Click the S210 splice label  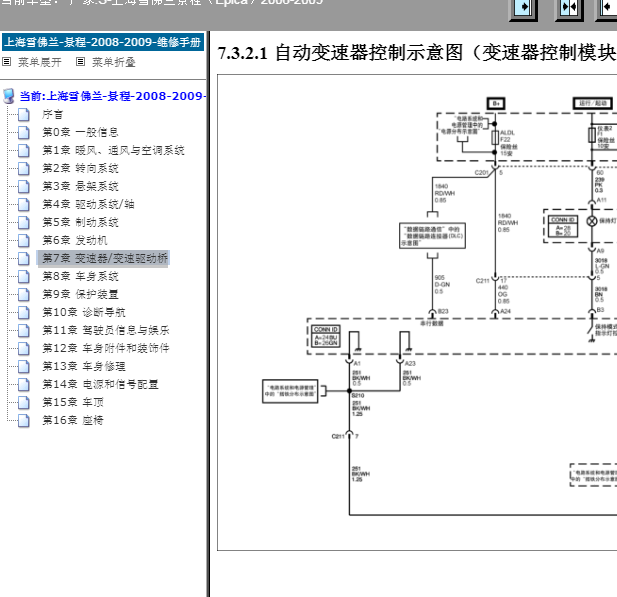pyautogui.click(x=358, y=395)
